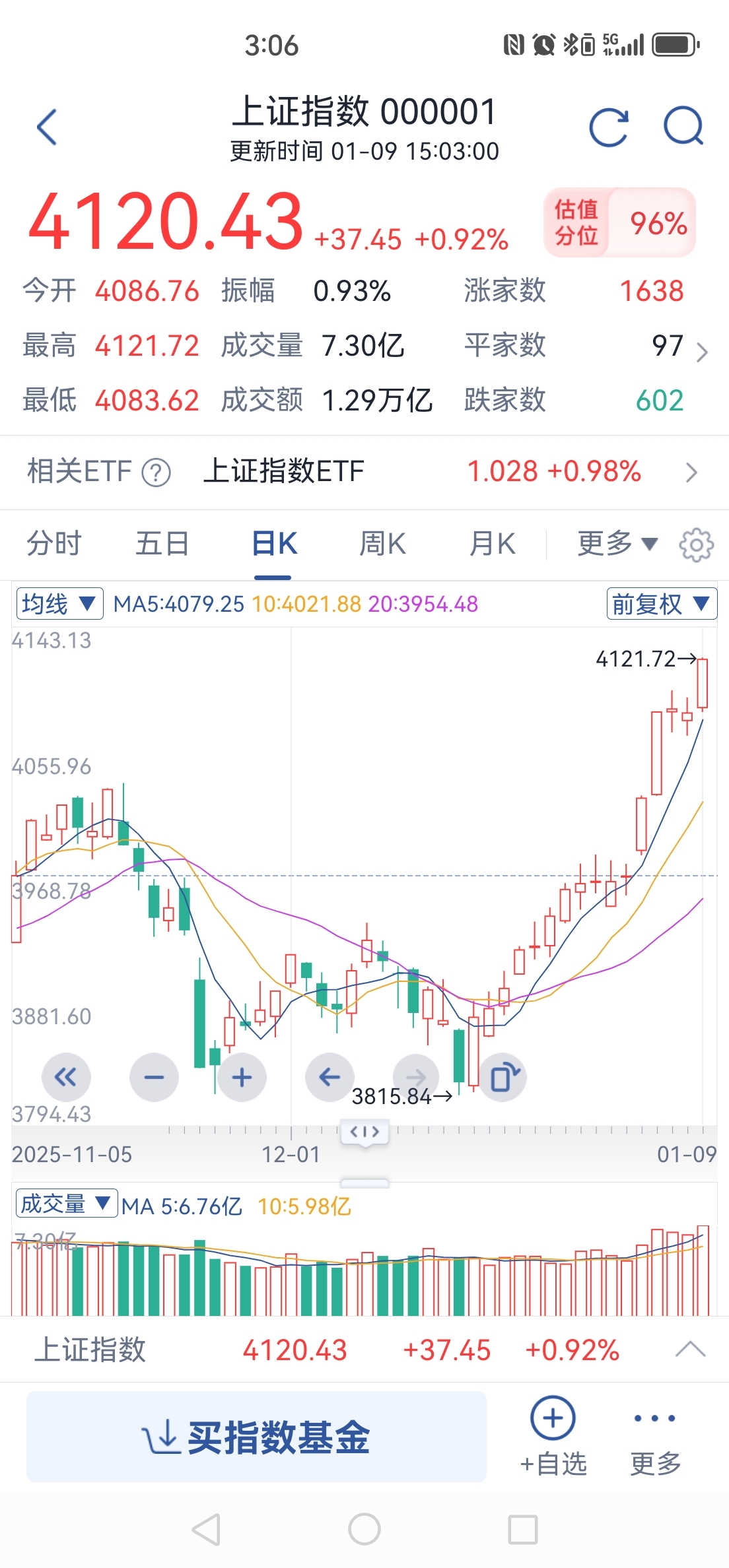Rotate chart to landscape view
Image resolution: width=729 pixels, height=1568 pixels.
(x=504, y=1078)
